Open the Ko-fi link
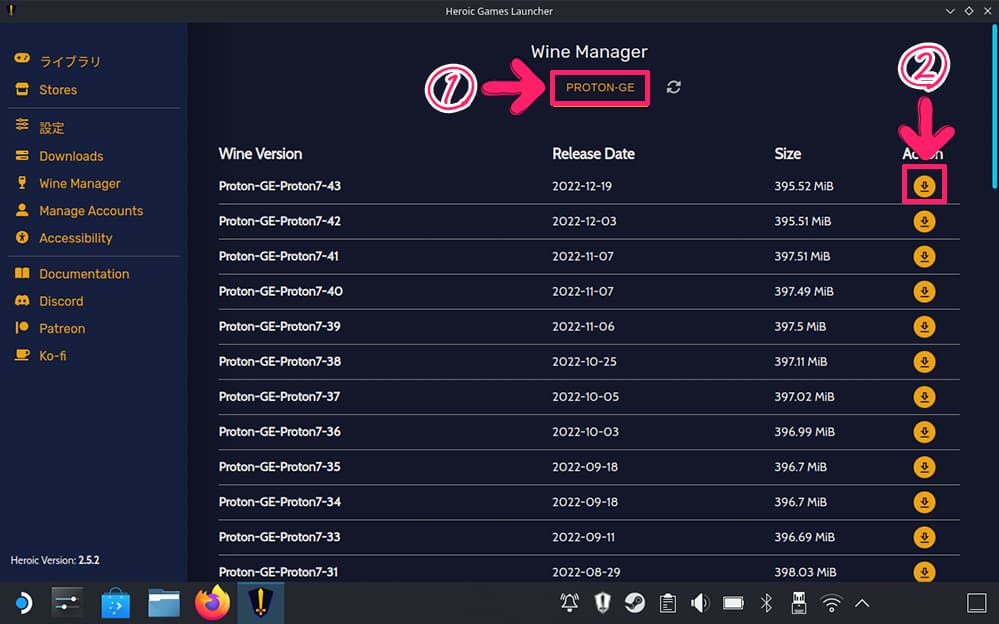Viewport: 999px width, 624px height. (40, 356)
